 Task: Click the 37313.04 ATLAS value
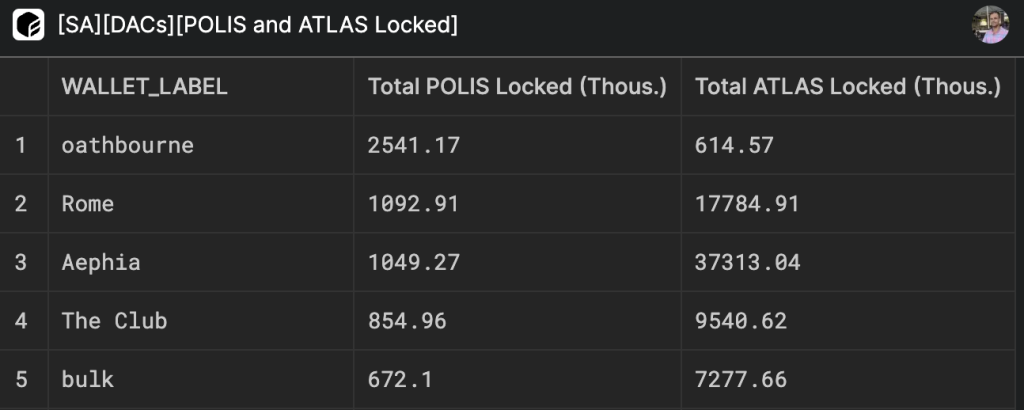pyautogui.click(x=747, y=263)
